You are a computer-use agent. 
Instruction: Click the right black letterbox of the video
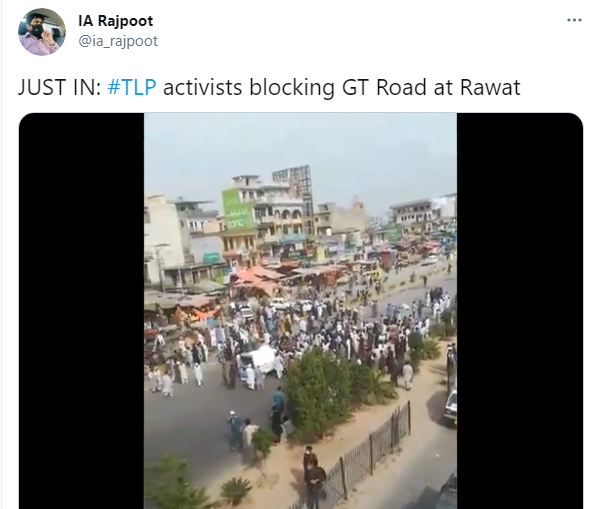[520, 310]
